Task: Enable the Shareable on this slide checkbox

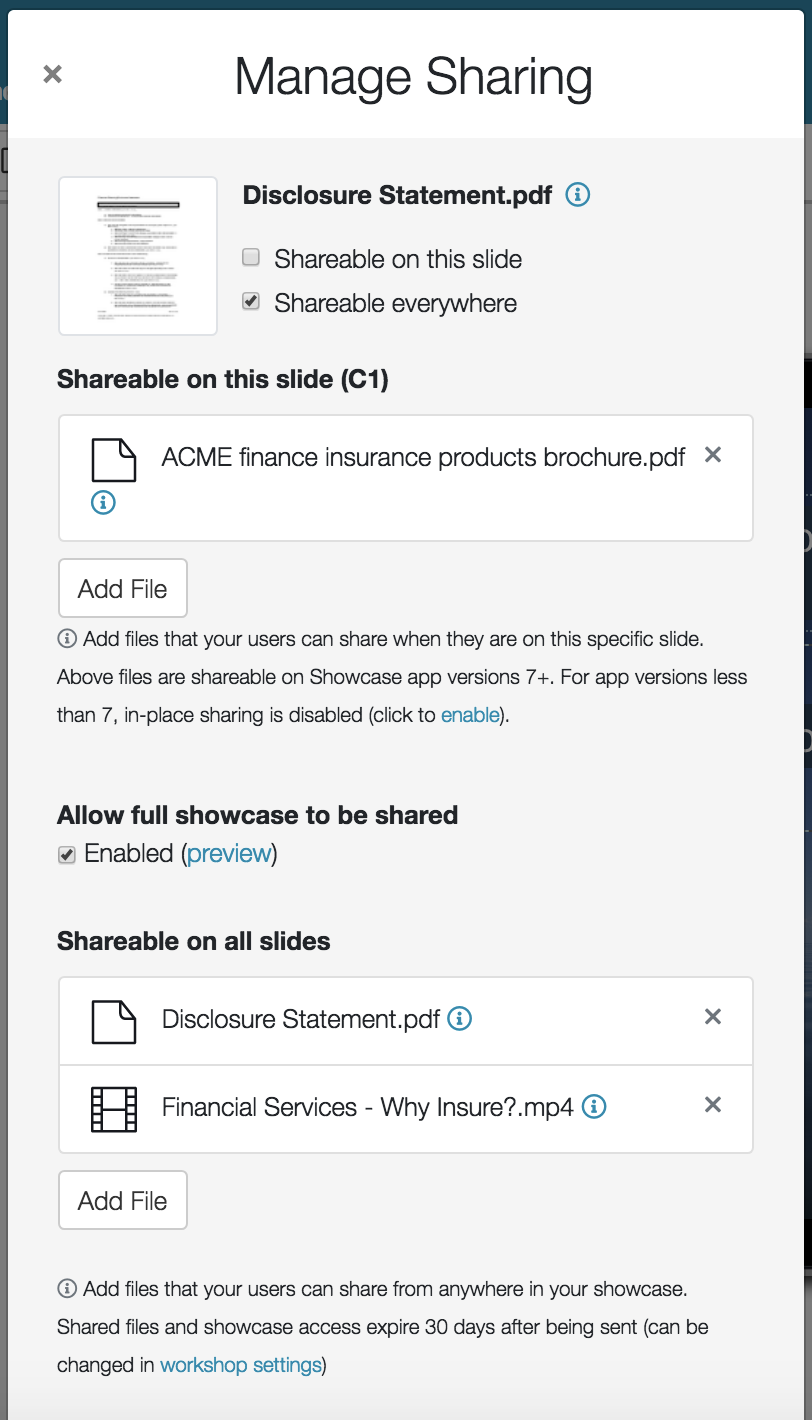Action: tap(251, 259)
